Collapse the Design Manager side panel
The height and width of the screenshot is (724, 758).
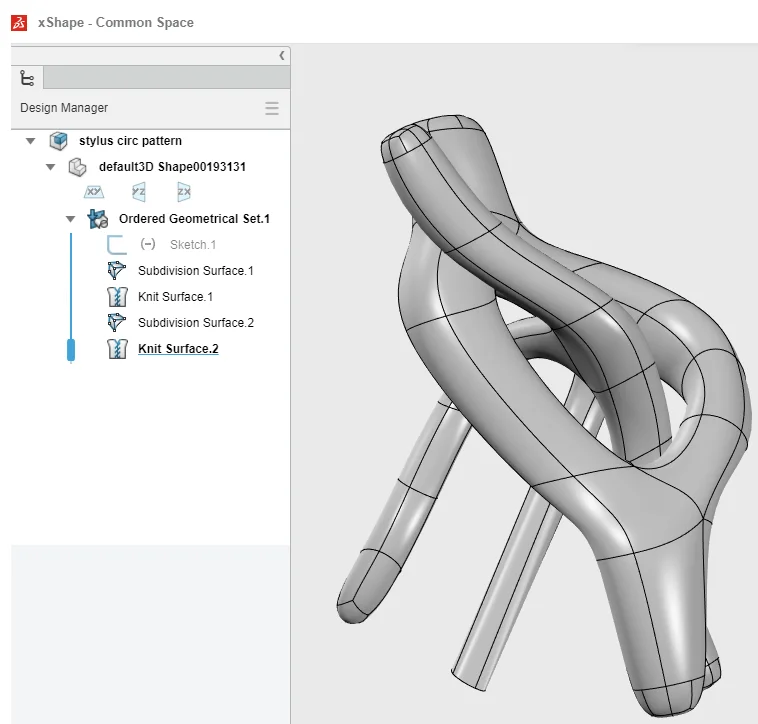coord(281,56)
